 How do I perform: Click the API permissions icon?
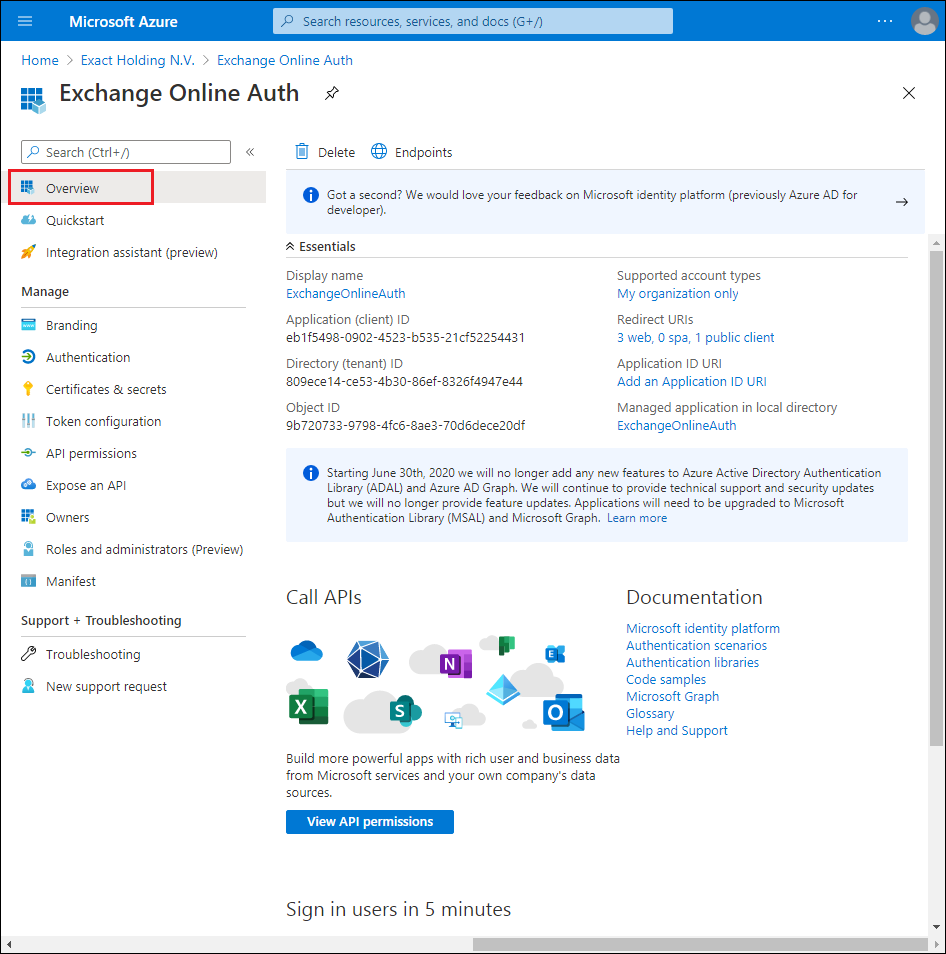[28, 453]
